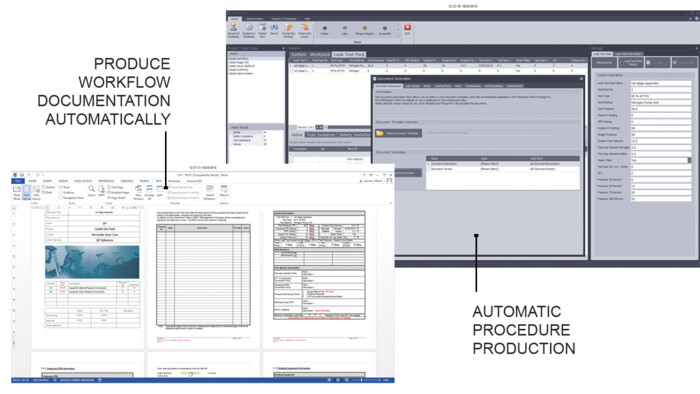Open the Macros dropdown in Word ribbon
The image size is (700, 394).
224,192
